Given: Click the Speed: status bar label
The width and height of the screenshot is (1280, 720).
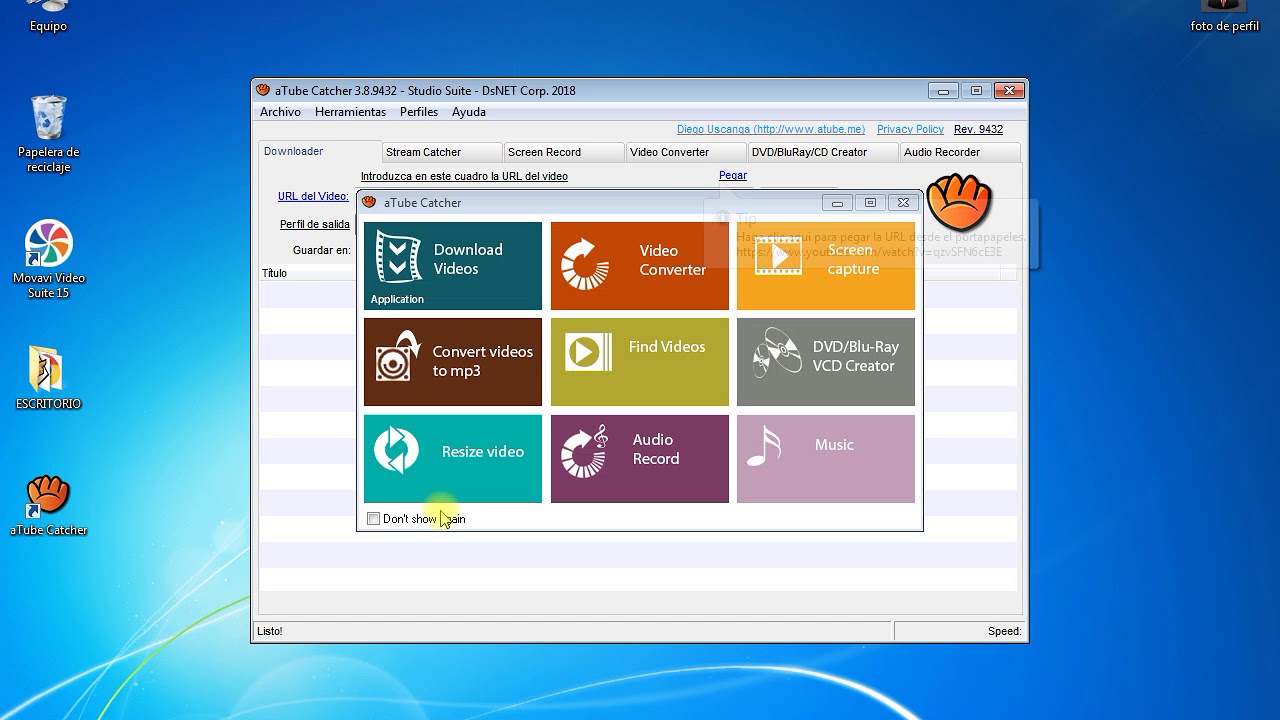Looking at the screenshot, I should [1004, 631].
